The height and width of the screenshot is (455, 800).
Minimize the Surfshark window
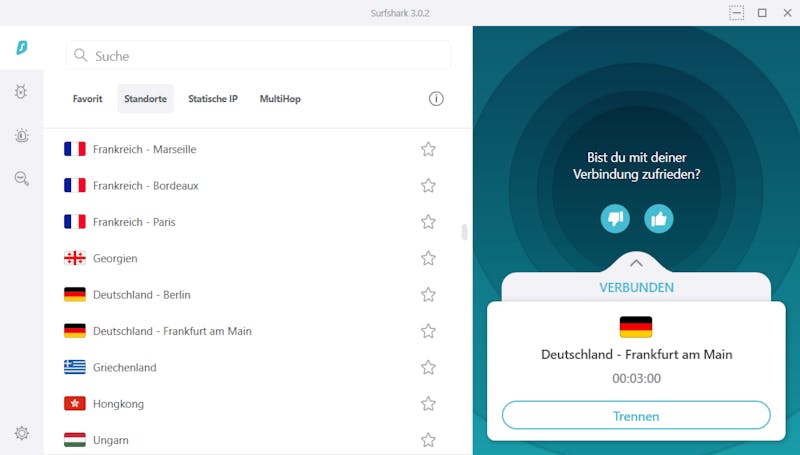(736, 13)
